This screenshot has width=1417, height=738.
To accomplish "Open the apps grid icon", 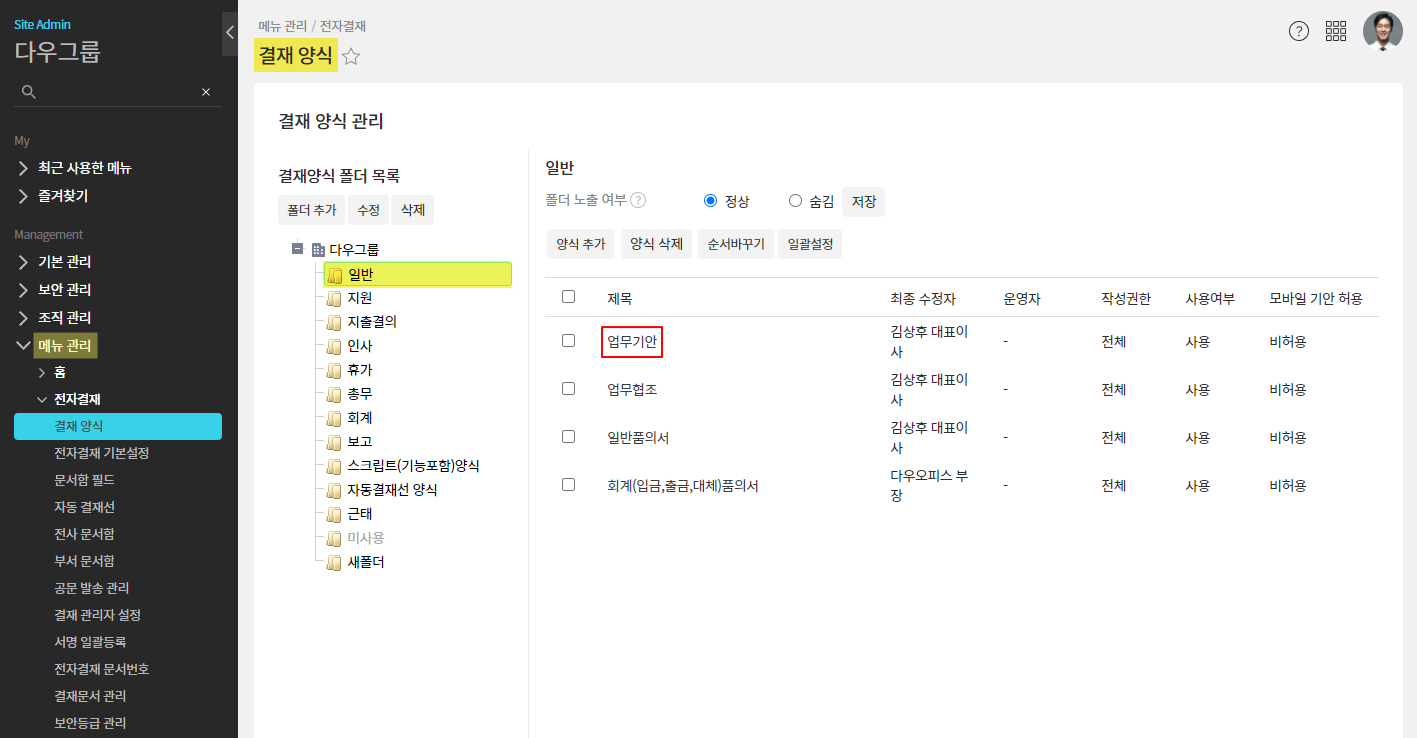I will coord(1336,31).
